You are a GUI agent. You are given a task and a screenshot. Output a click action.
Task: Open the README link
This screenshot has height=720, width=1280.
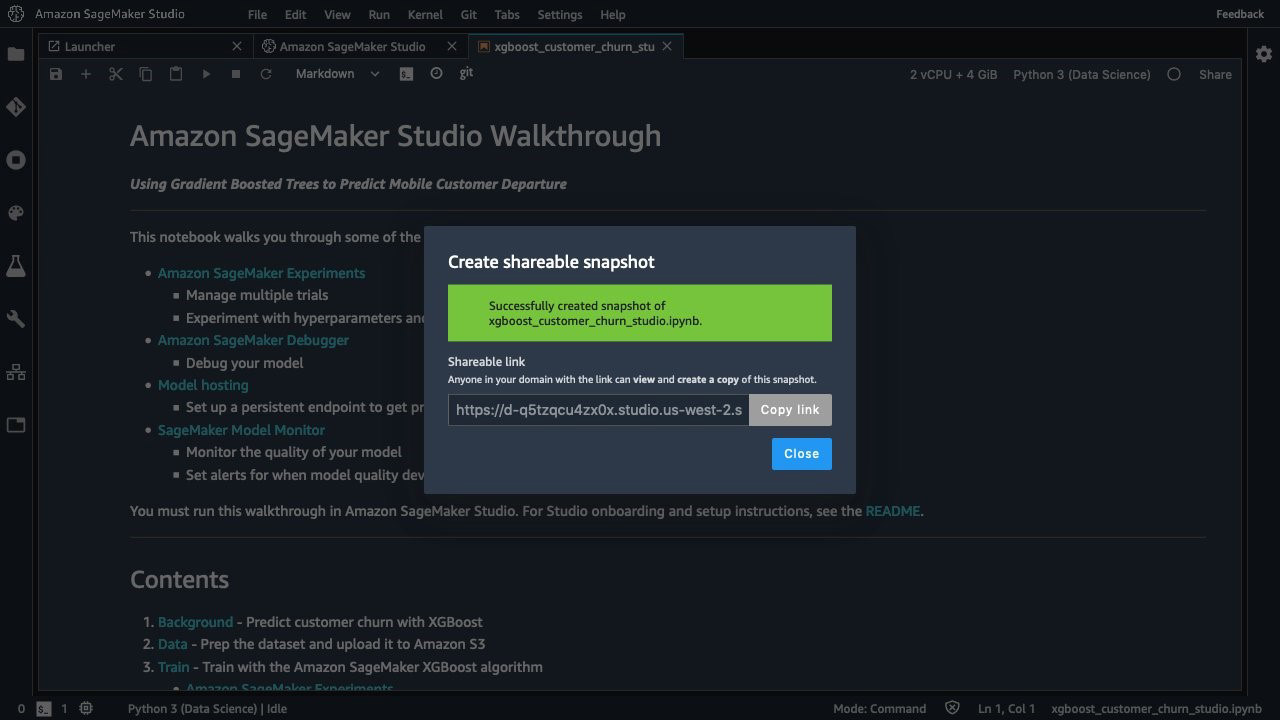[x=892, y=511]
